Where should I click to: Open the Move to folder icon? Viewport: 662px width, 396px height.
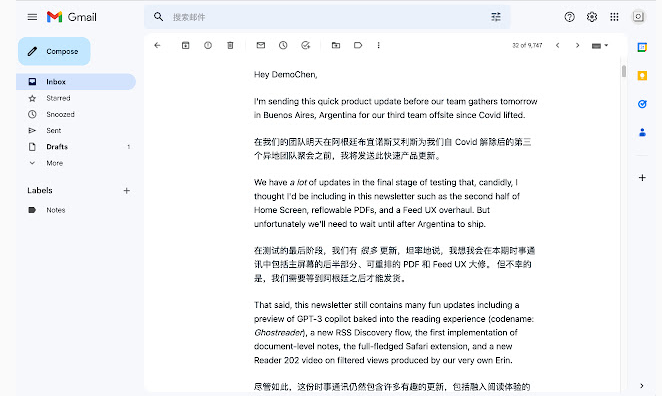click(336, 45)
